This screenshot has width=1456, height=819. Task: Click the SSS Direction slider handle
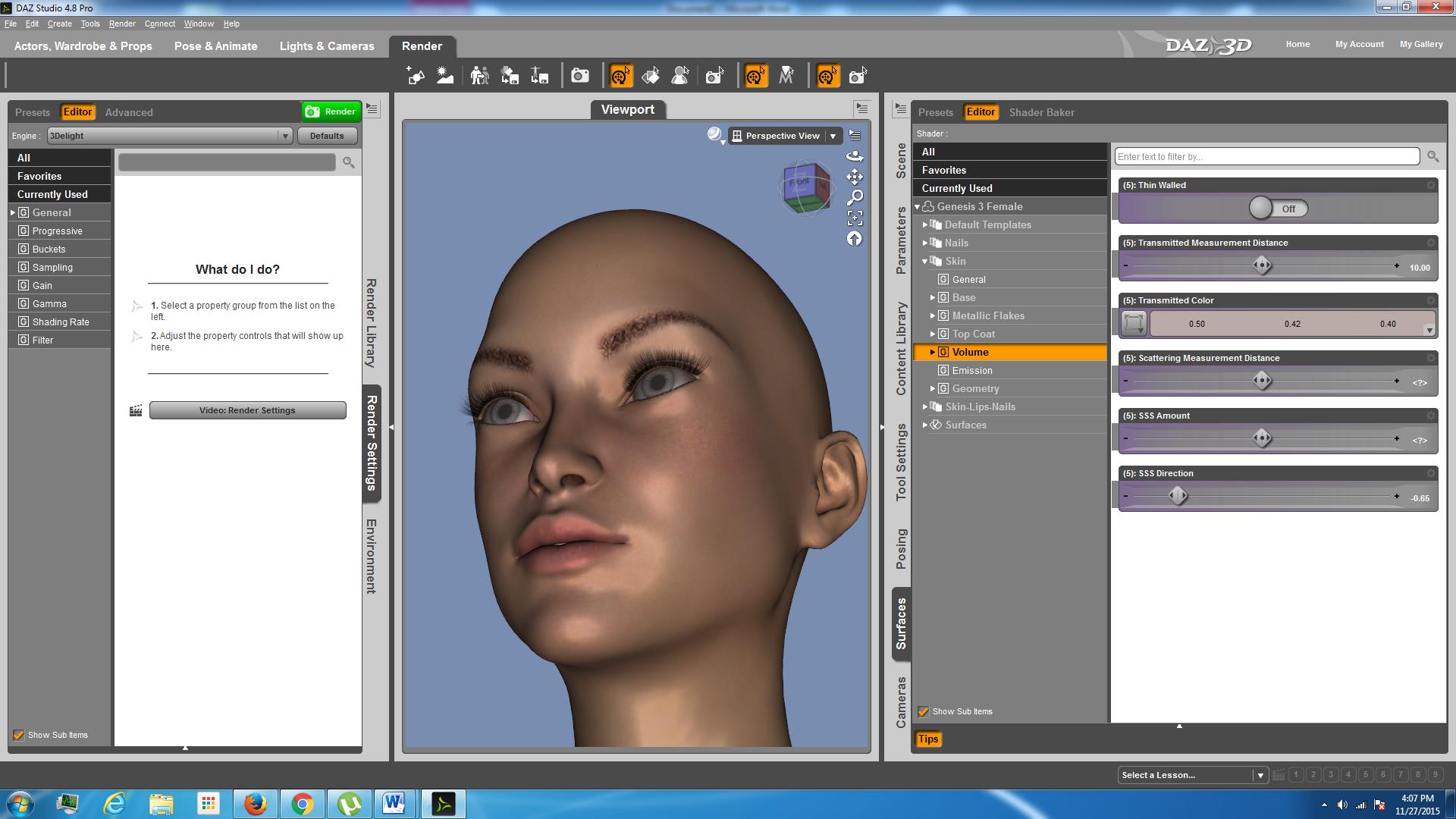pos(1178,496)
